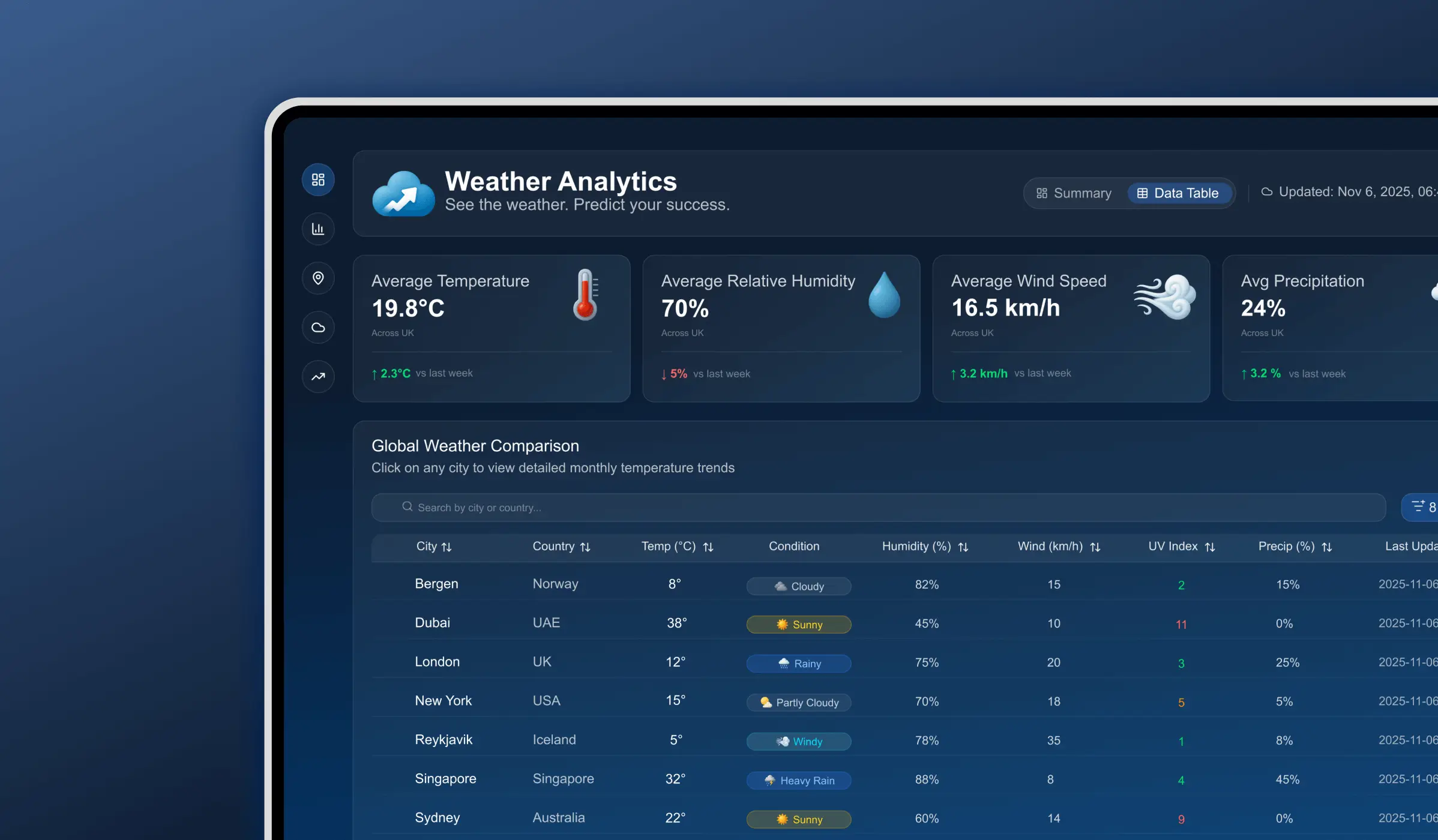
Task: Open the cloud weather icon in the sidebar
Action: [x=318, y=327]
